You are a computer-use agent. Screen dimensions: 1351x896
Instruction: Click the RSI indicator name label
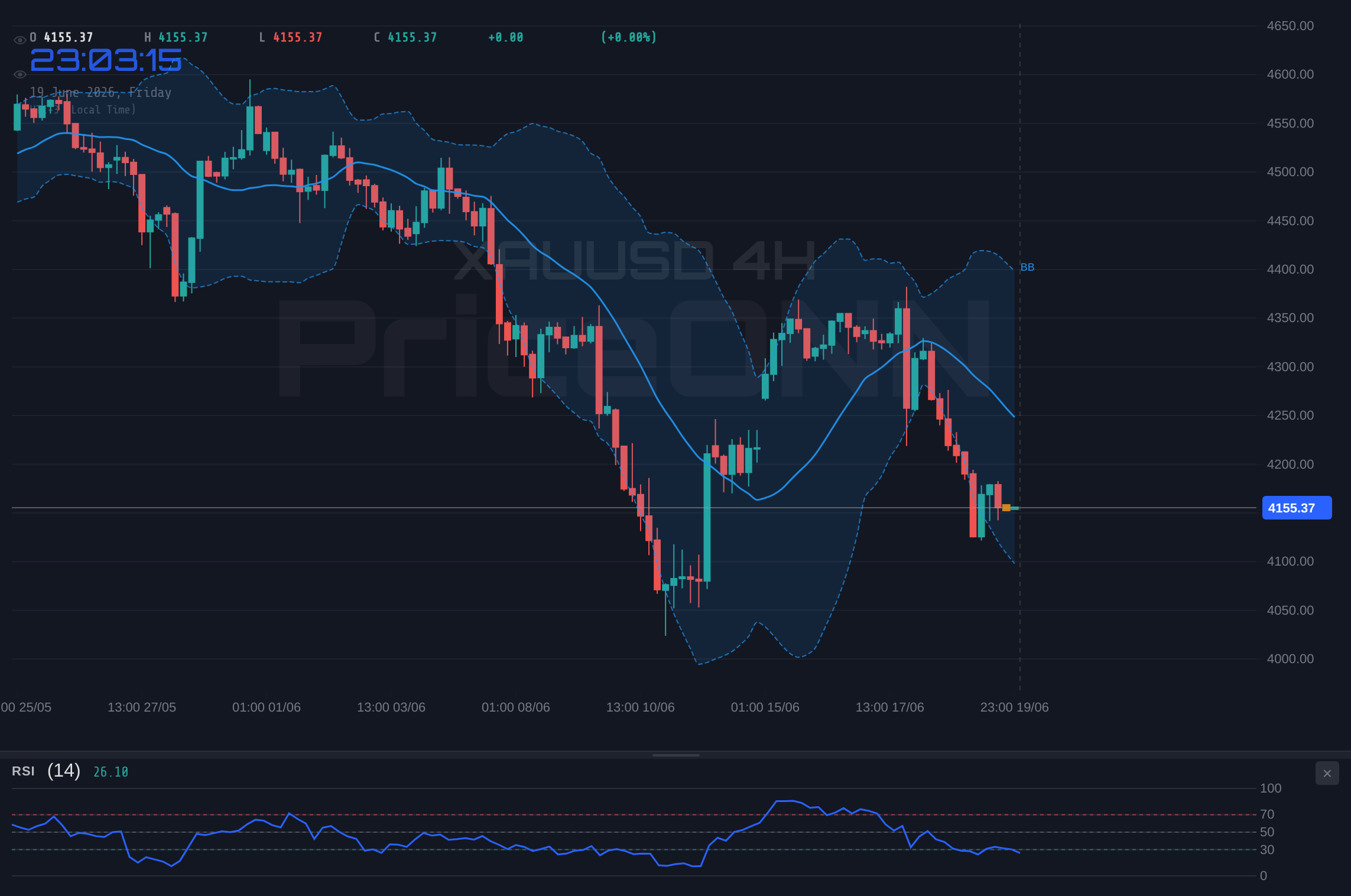23,771
